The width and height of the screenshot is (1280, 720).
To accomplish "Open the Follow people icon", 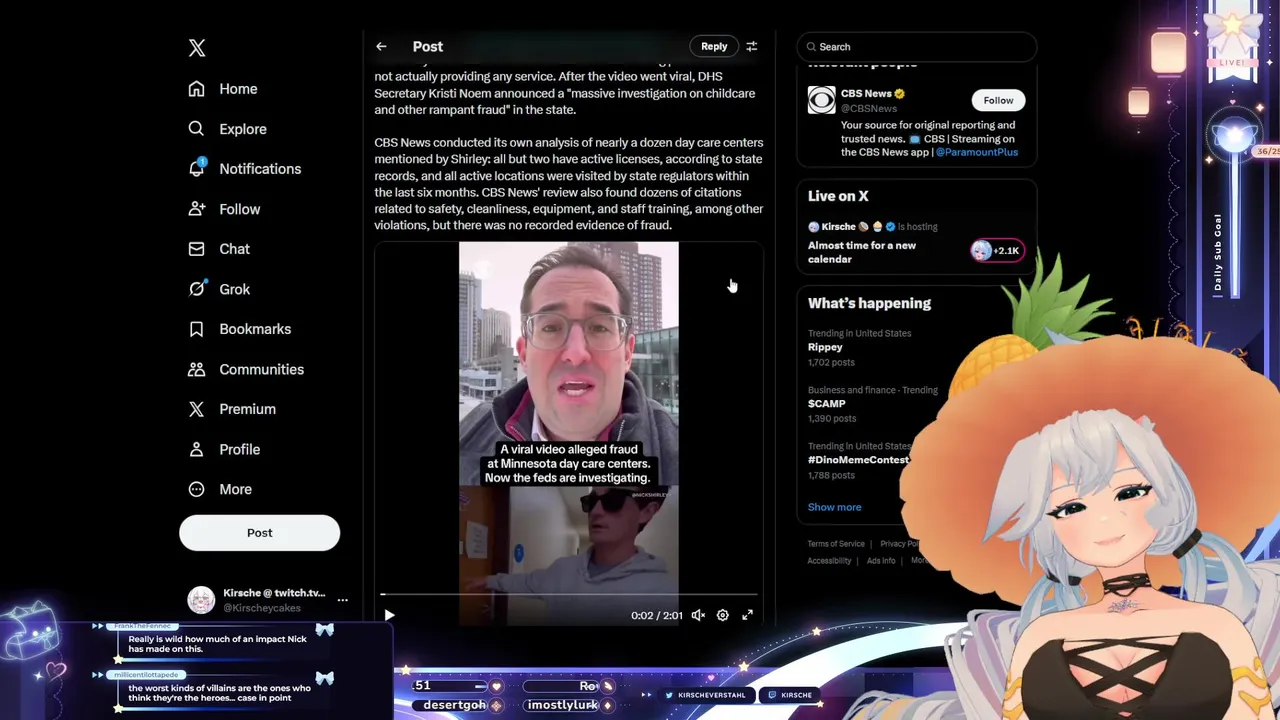I will click(197, 209).
